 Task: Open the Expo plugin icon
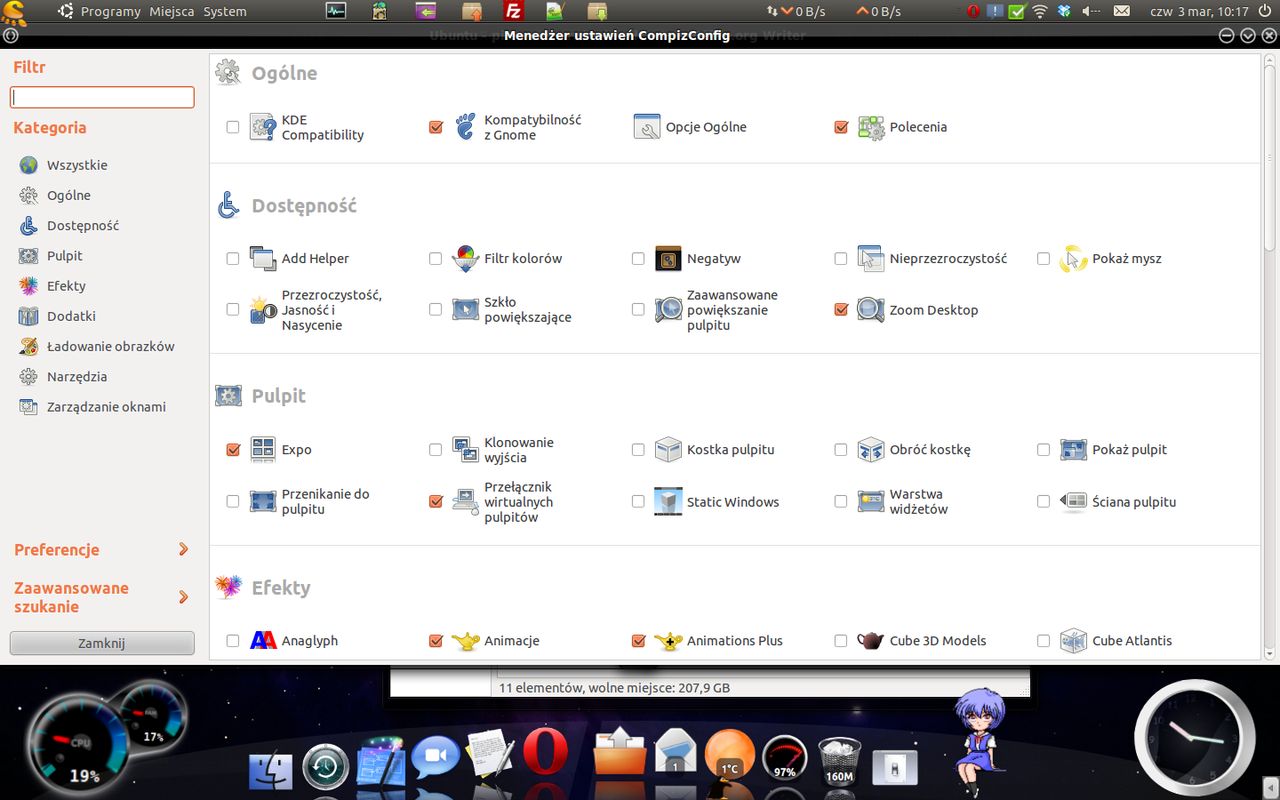[x=263, y=450]
